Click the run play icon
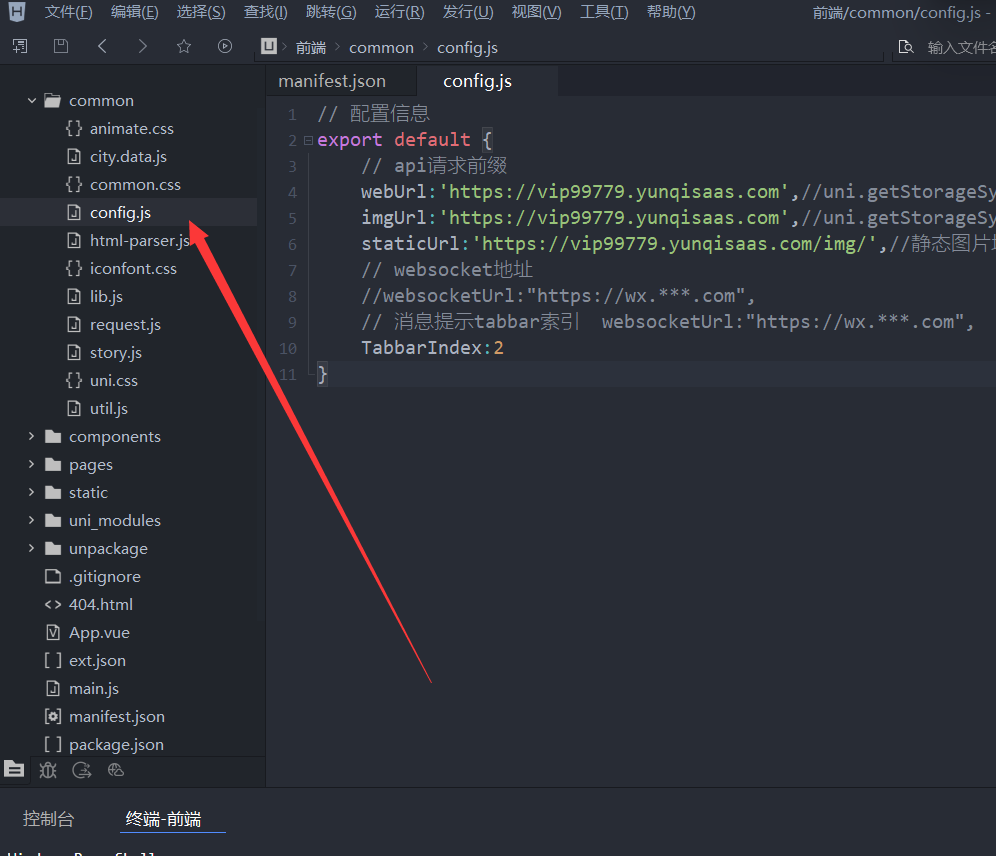Screen dimensions: 996x856 (x=225, y=46)
